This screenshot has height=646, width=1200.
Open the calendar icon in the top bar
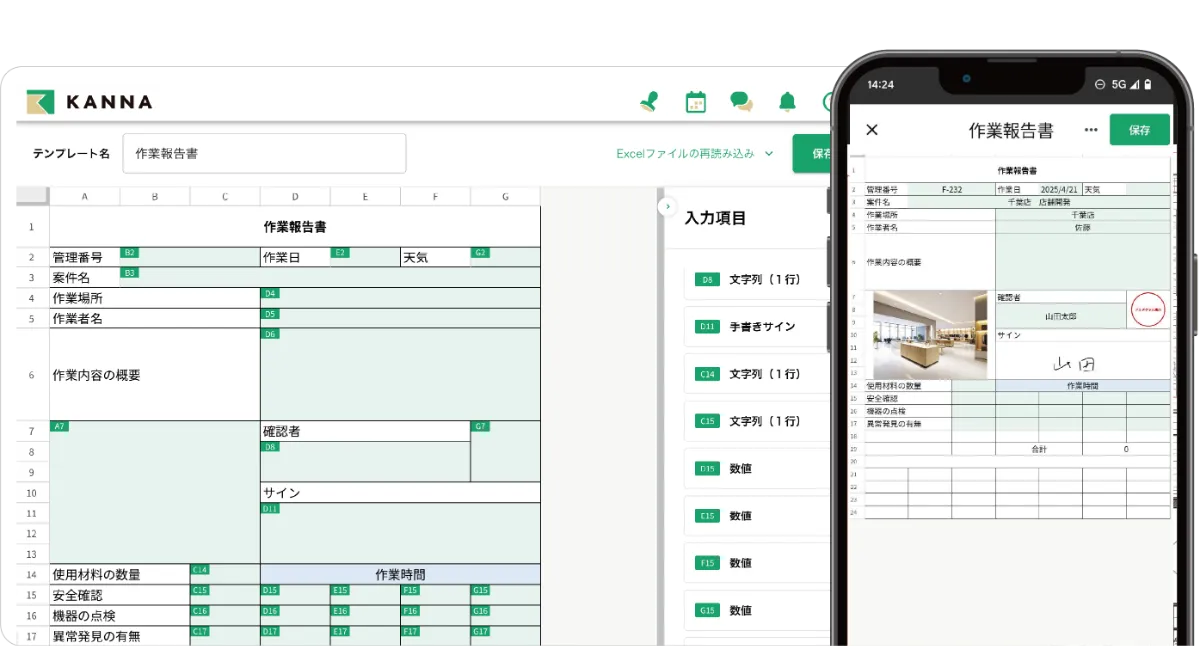[696, 101]
